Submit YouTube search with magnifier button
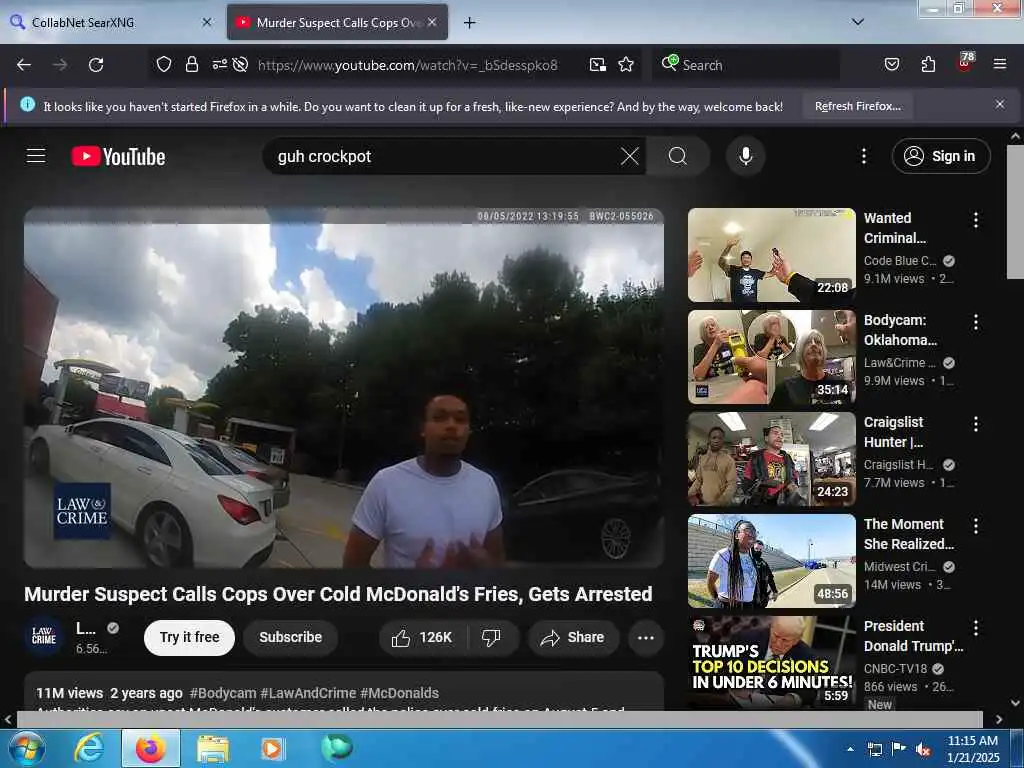The height and width of the screenshot is (768, 1024). coord(678,156)
